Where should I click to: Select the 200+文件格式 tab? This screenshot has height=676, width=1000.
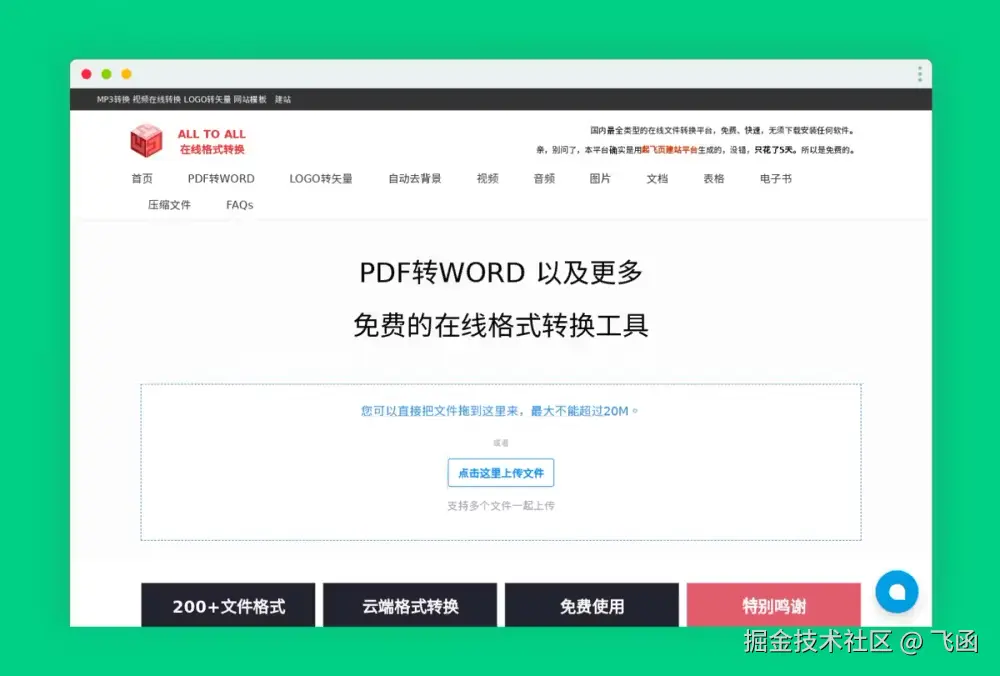228,605
